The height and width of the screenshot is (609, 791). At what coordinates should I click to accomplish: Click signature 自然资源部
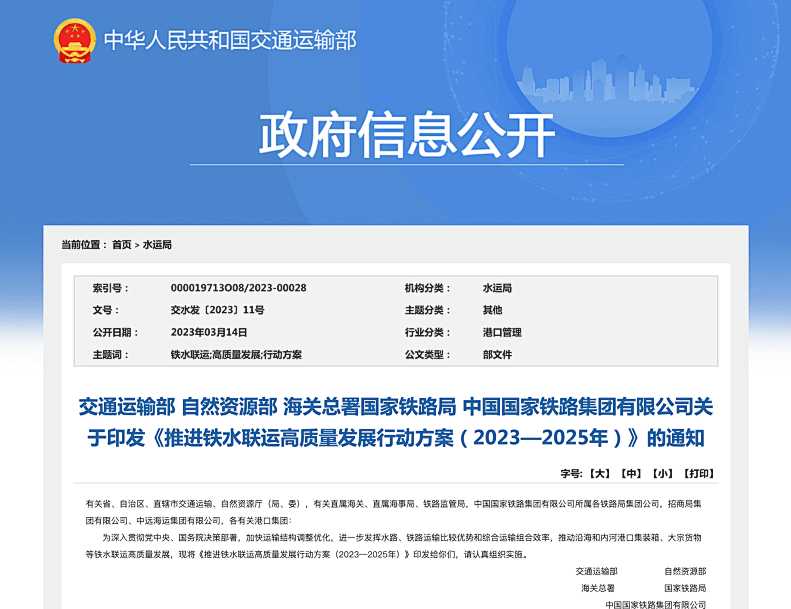(685, 571)
